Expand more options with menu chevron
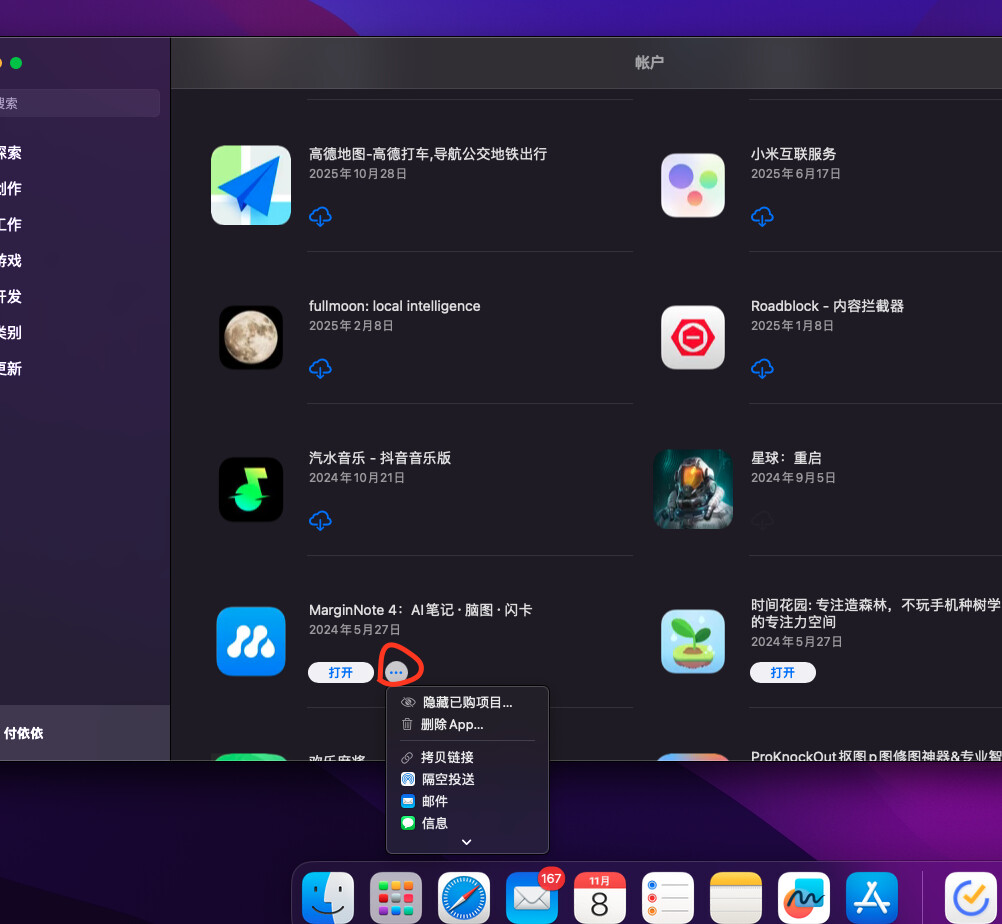The image size is (1002, 924). coord(466,842)
